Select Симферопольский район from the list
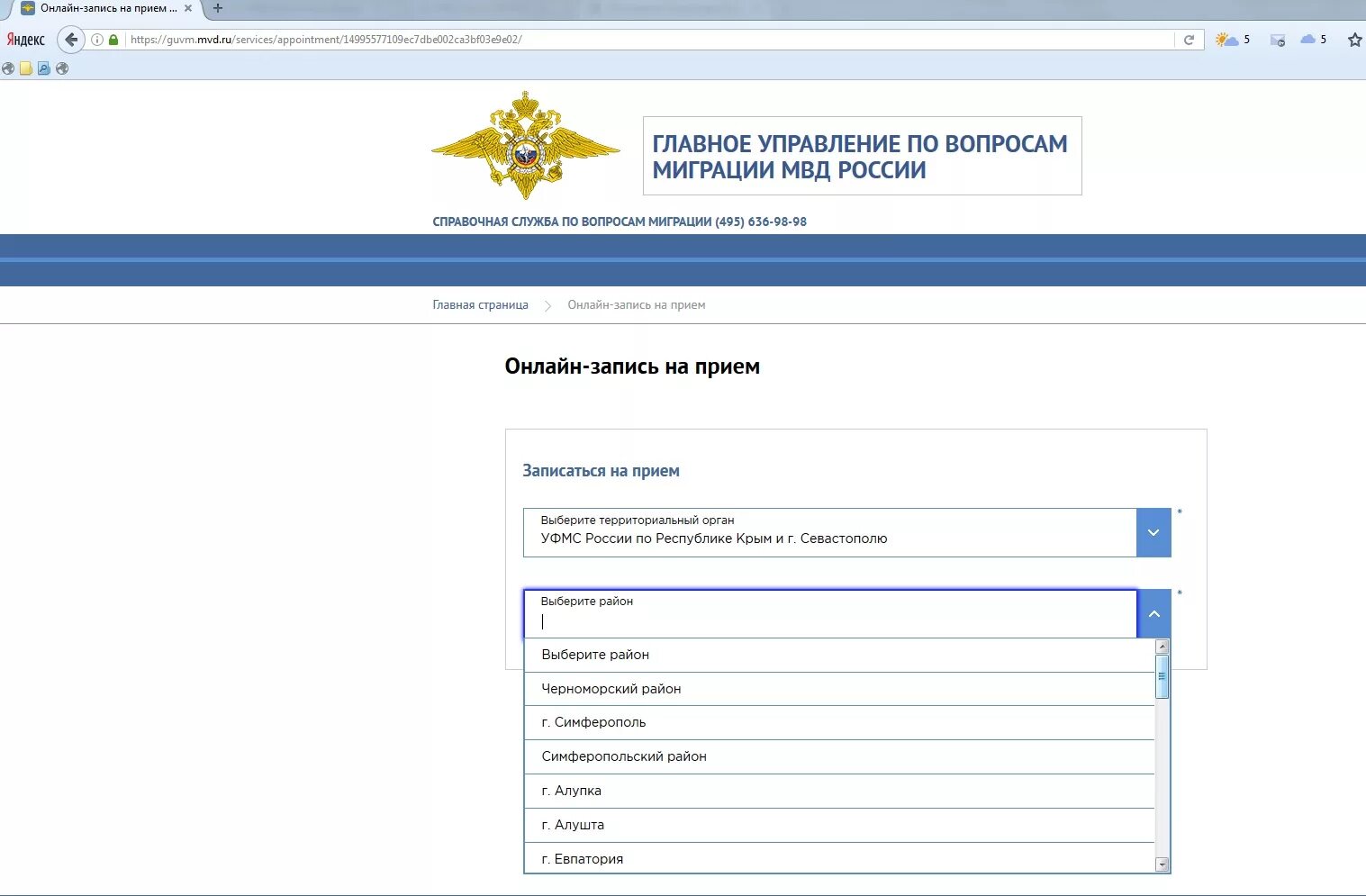This screenshot has height=896, width=1366. click(x=839, y=756)
